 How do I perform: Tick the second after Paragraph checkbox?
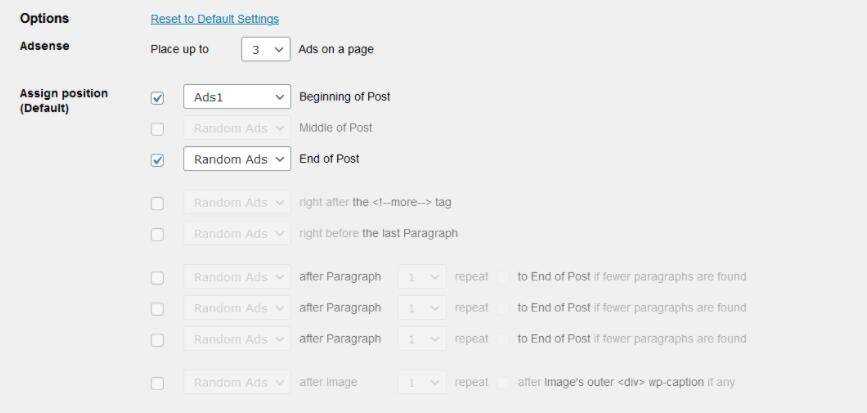click(157, 309)
